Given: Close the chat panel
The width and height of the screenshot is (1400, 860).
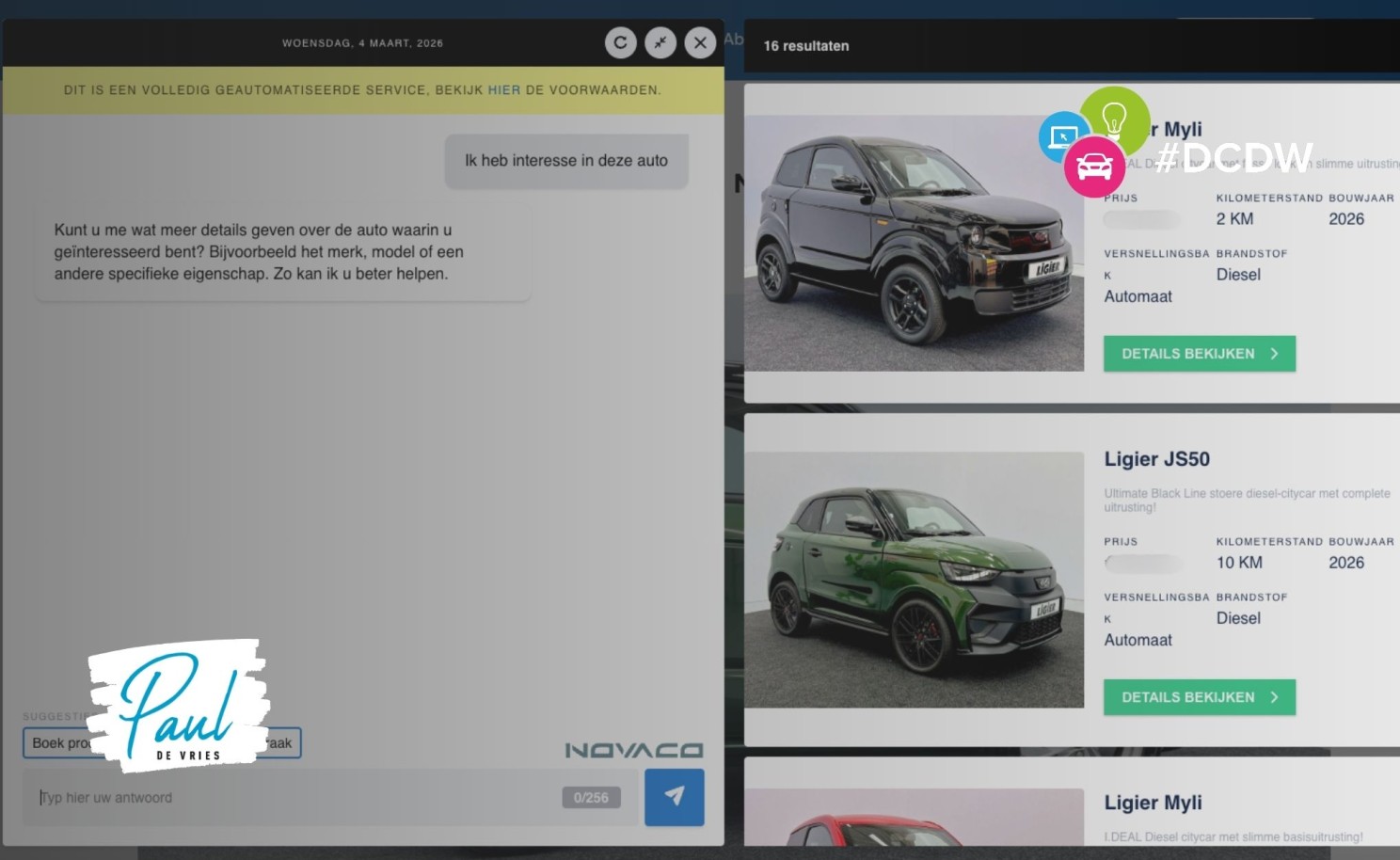Looking at the screenshot, I should 700,42.
